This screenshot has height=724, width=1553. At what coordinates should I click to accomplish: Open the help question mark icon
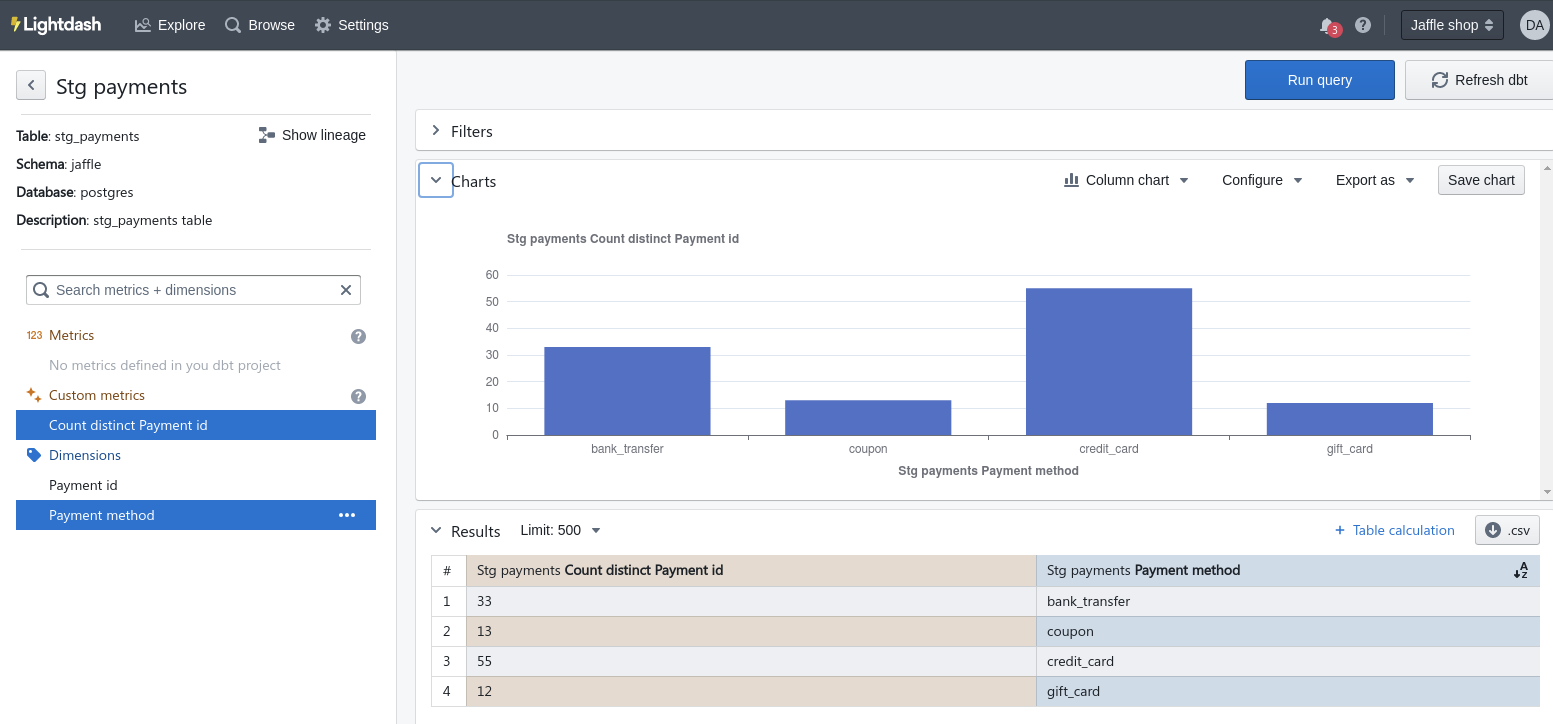(x=1362, y=25)
